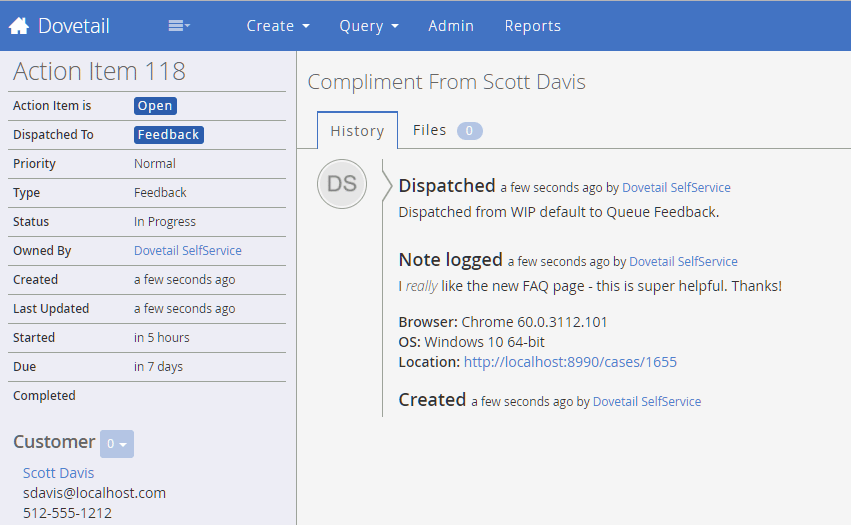Click Dovetail SelfService in Dispatched entry

(676, 188)
